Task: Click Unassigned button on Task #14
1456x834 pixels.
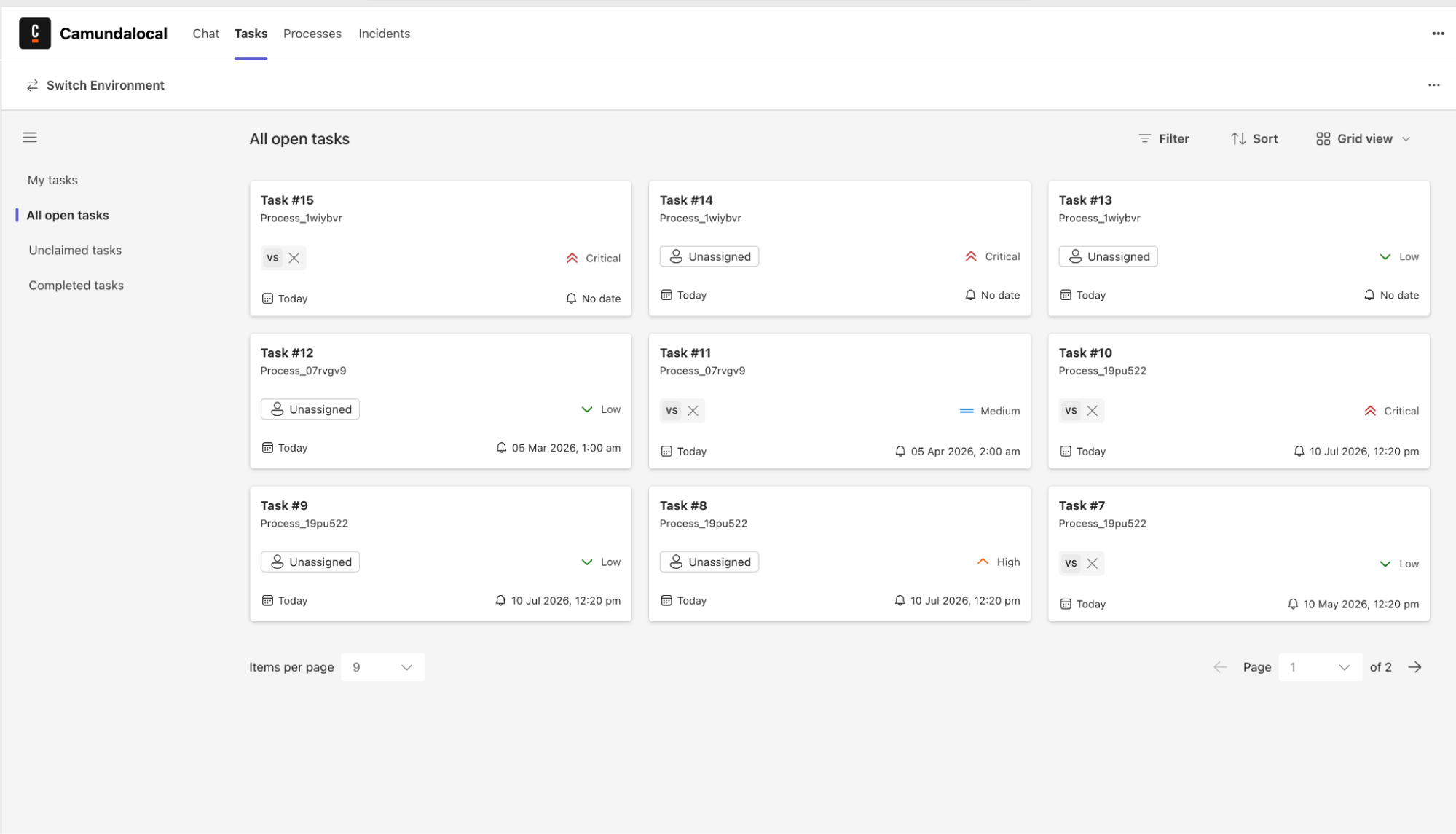Action: 709,256
